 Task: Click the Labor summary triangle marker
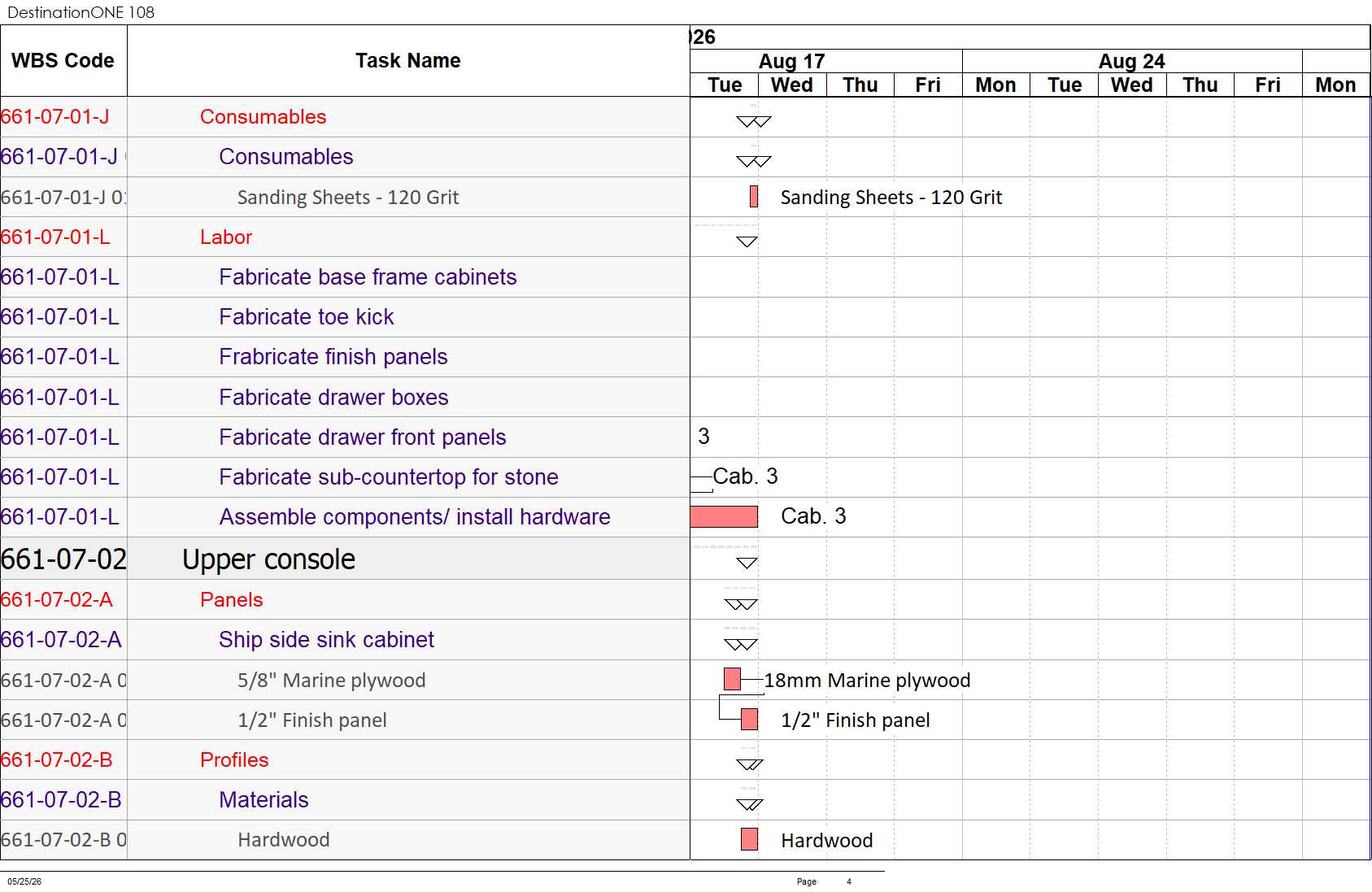747,241
